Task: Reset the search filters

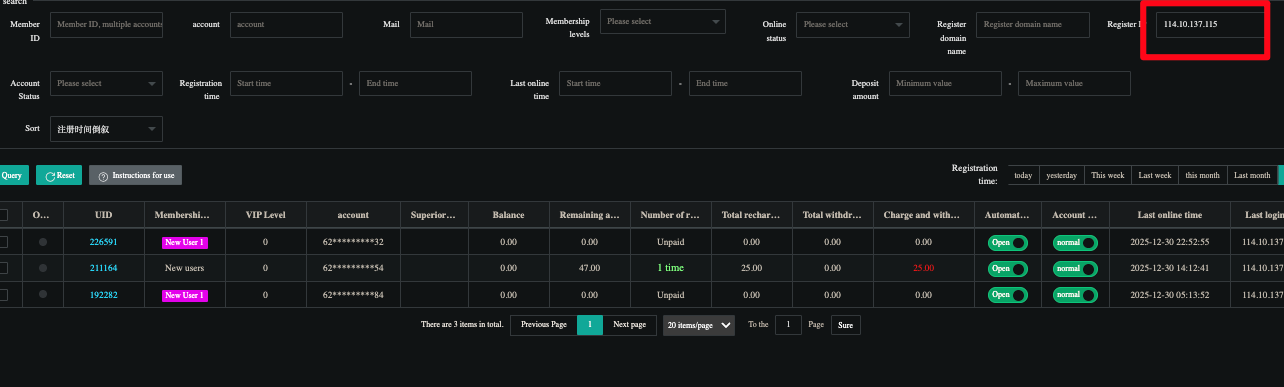Action: 59,175
